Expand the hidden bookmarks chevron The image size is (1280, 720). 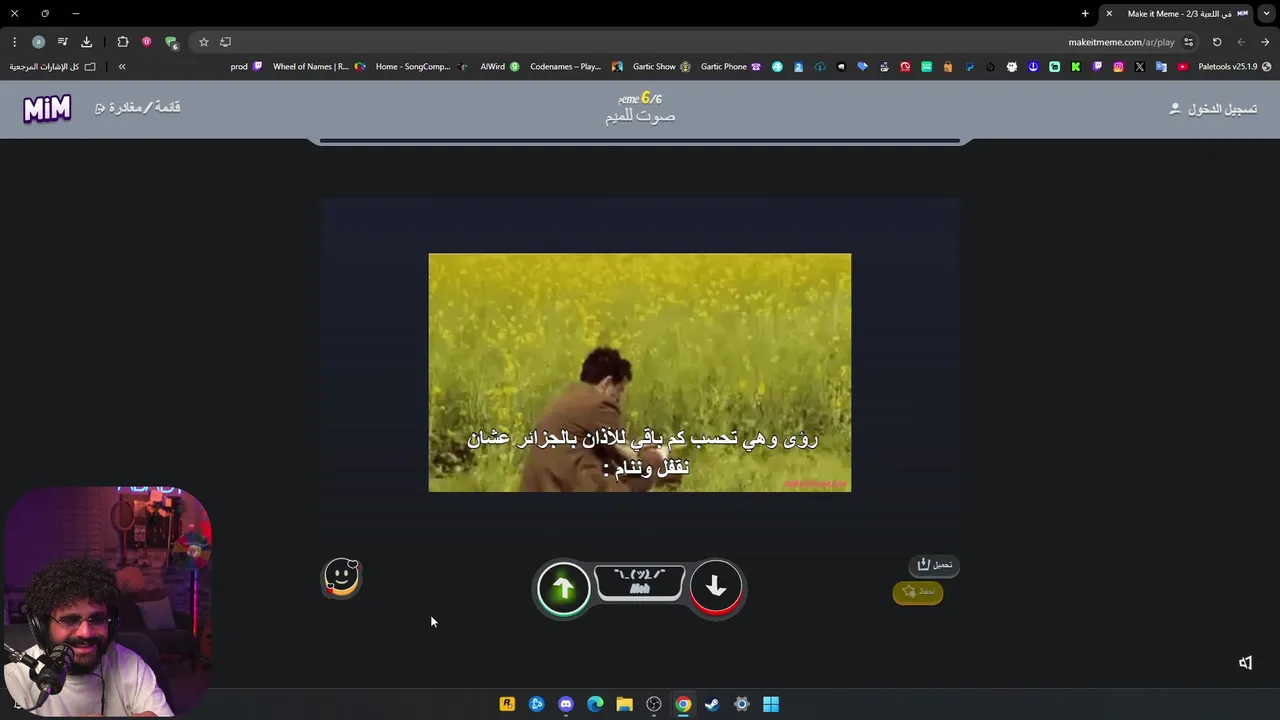(122, 66)
